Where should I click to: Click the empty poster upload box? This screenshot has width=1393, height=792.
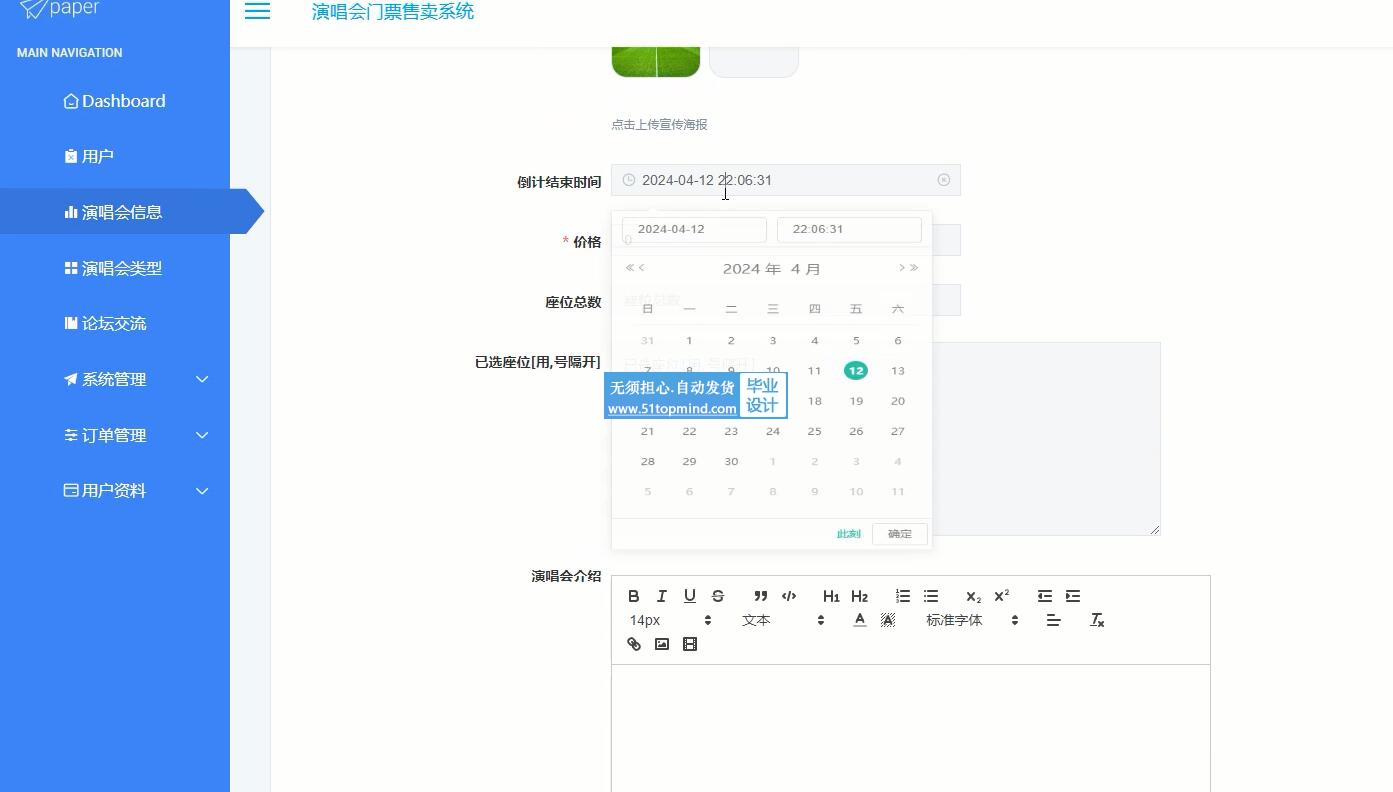click(x=754, y=61)
